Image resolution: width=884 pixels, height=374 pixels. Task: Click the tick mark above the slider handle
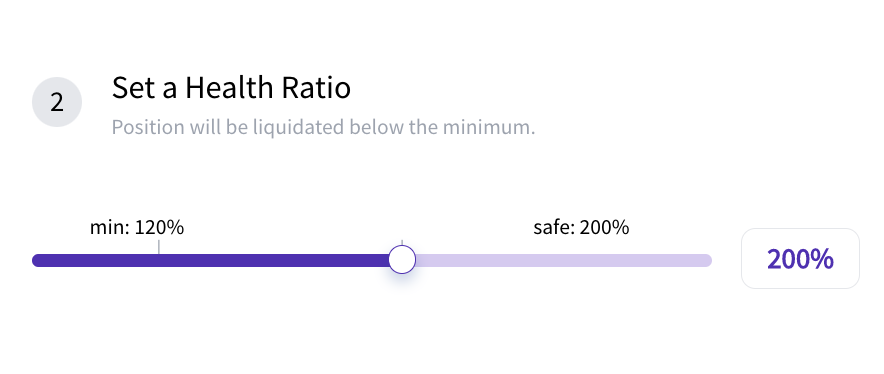tap(402, 243)
